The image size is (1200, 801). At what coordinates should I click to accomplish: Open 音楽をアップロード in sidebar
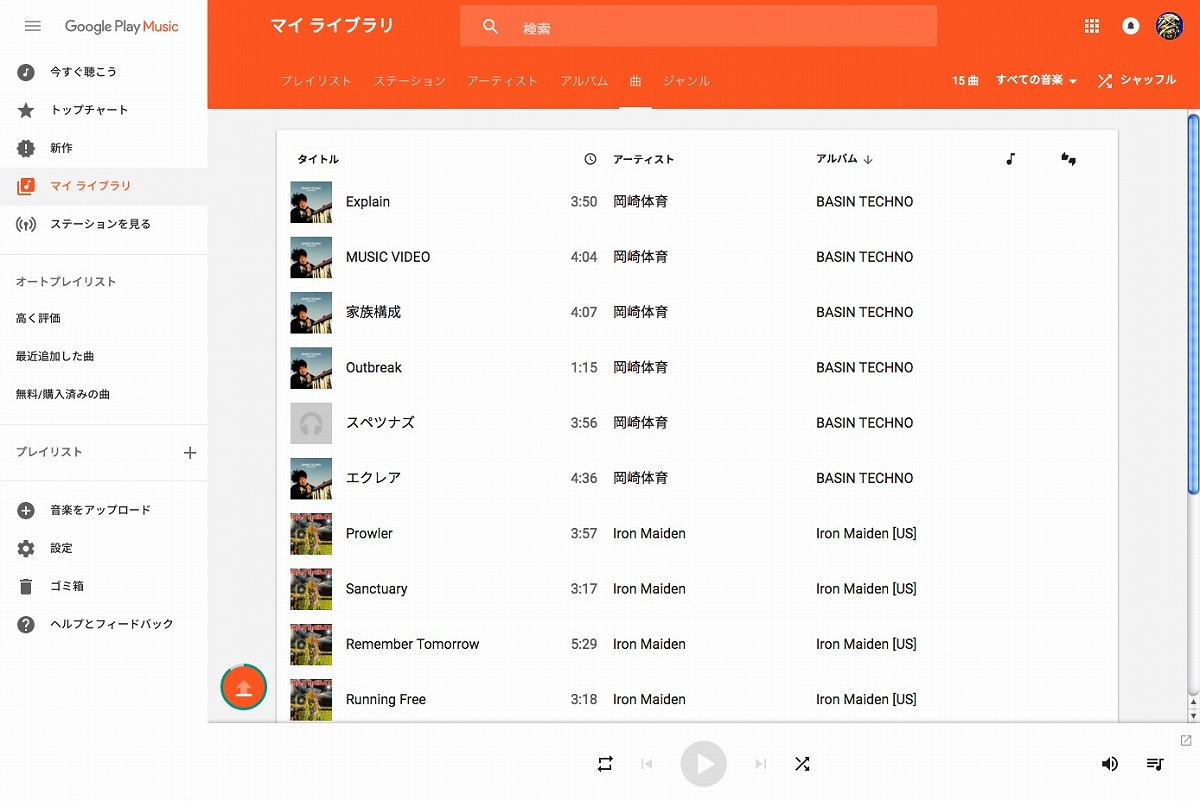tap(100, 510)
